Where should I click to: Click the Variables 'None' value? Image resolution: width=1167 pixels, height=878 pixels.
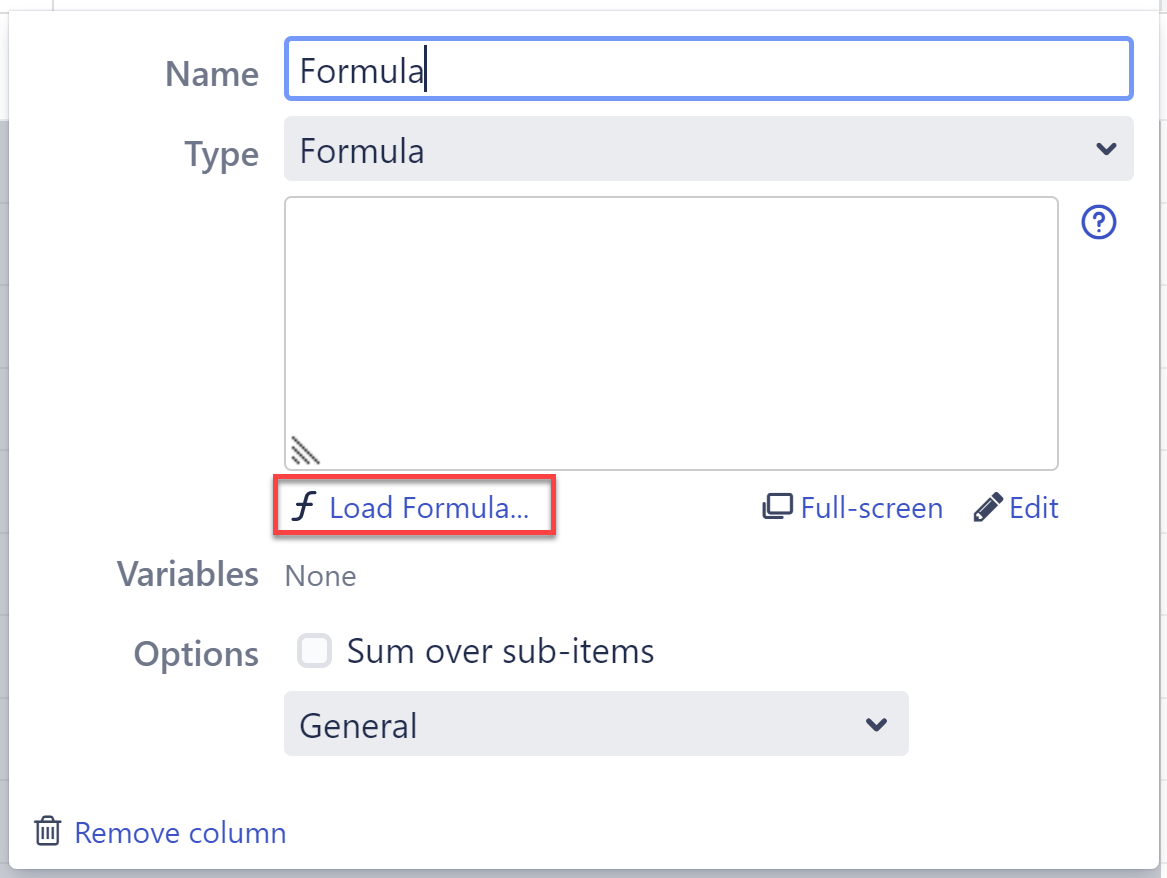[x=320, y=576]
